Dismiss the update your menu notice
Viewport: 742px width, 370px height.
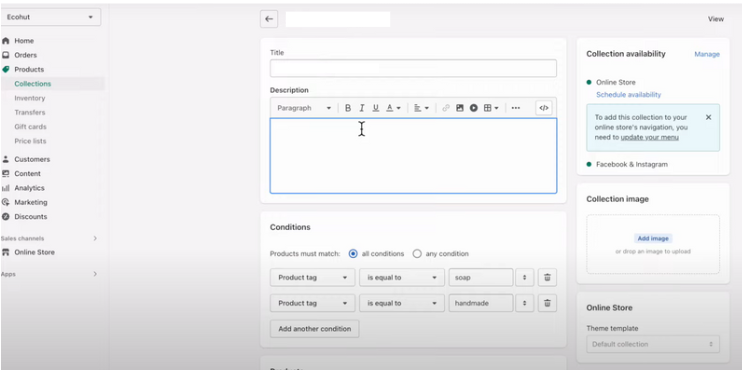pyautogui.click(x=708, y=117)
